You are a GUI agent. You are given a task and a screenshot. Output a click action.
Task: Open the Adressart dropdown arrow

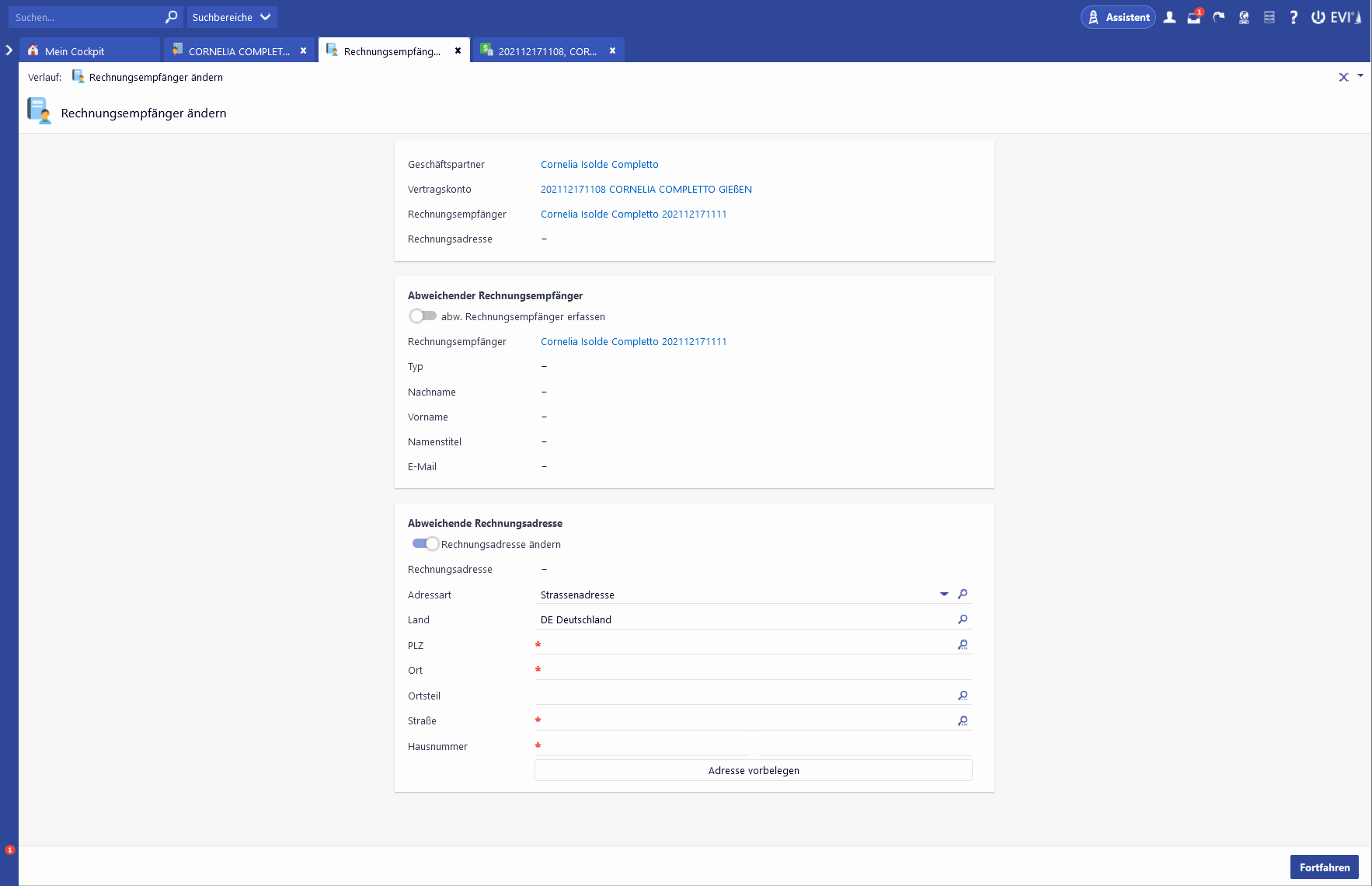click(944, 595)
